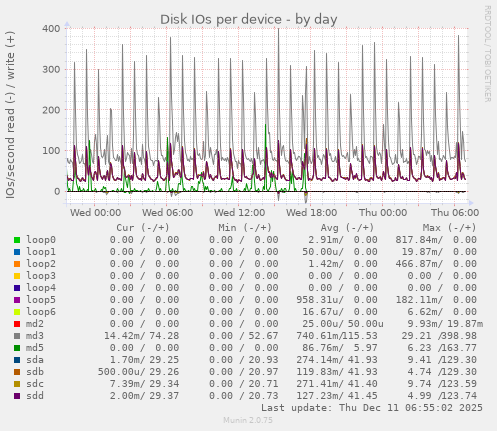
Task: Click the md5 dark green legend swatch
Action: (17, 348)
